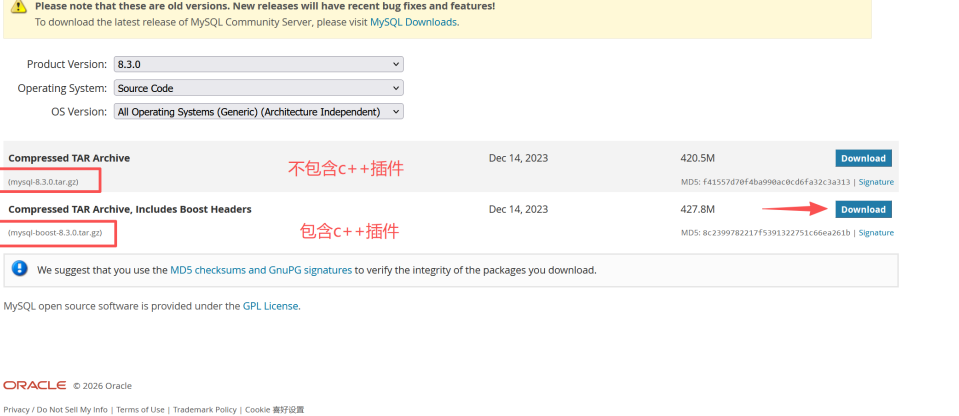
Task: Click the OS Version label
Action: (x=80, y=112)
